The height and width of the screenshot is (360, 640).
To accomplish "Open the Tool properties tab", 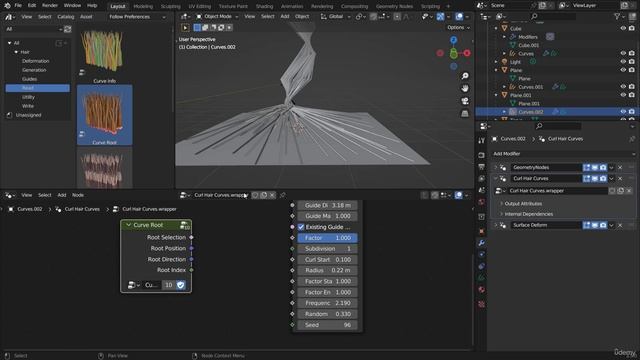I will (x=482, y=140).
